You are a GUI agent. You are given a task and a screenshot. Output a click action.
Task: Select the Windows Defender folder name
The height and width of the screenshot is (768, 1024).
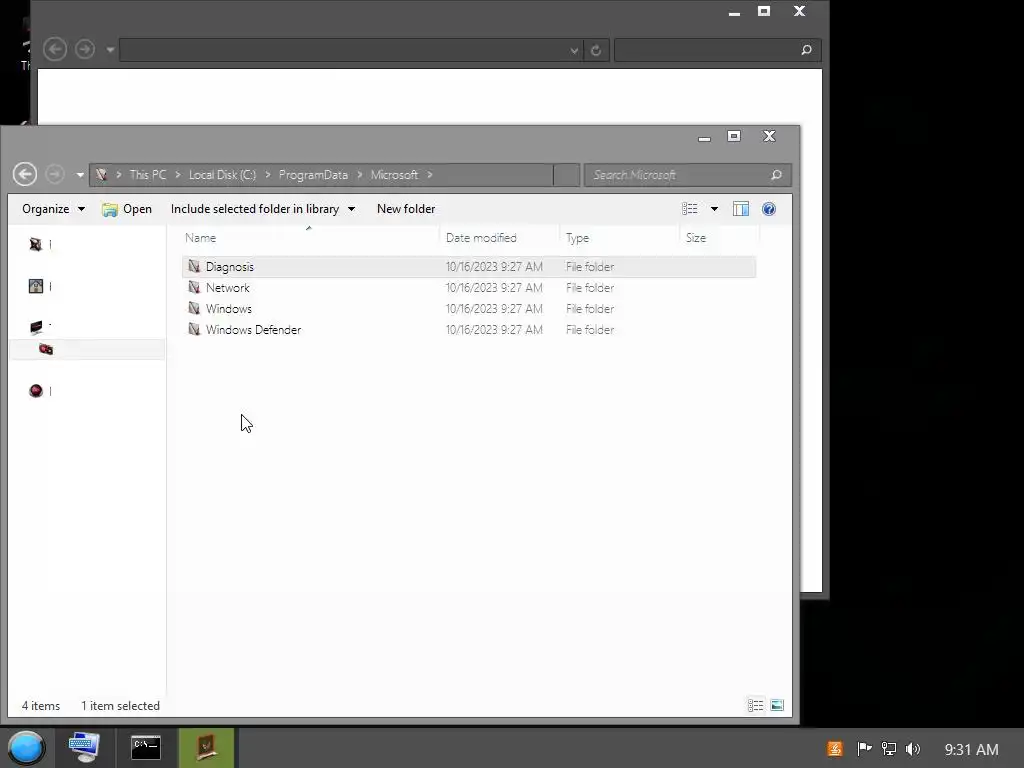coord(253,330)
